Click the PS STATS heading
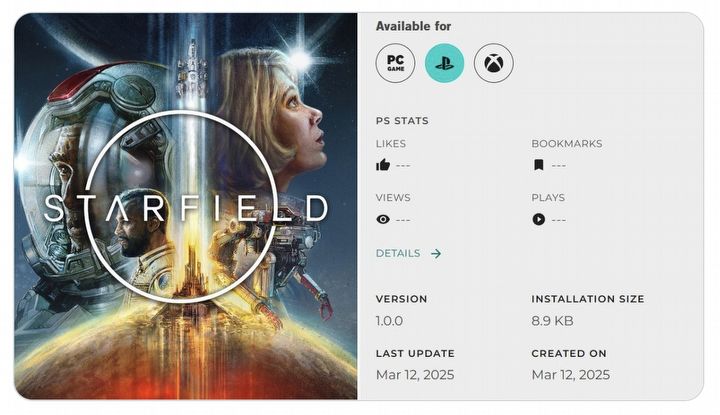 pos(402,121)
